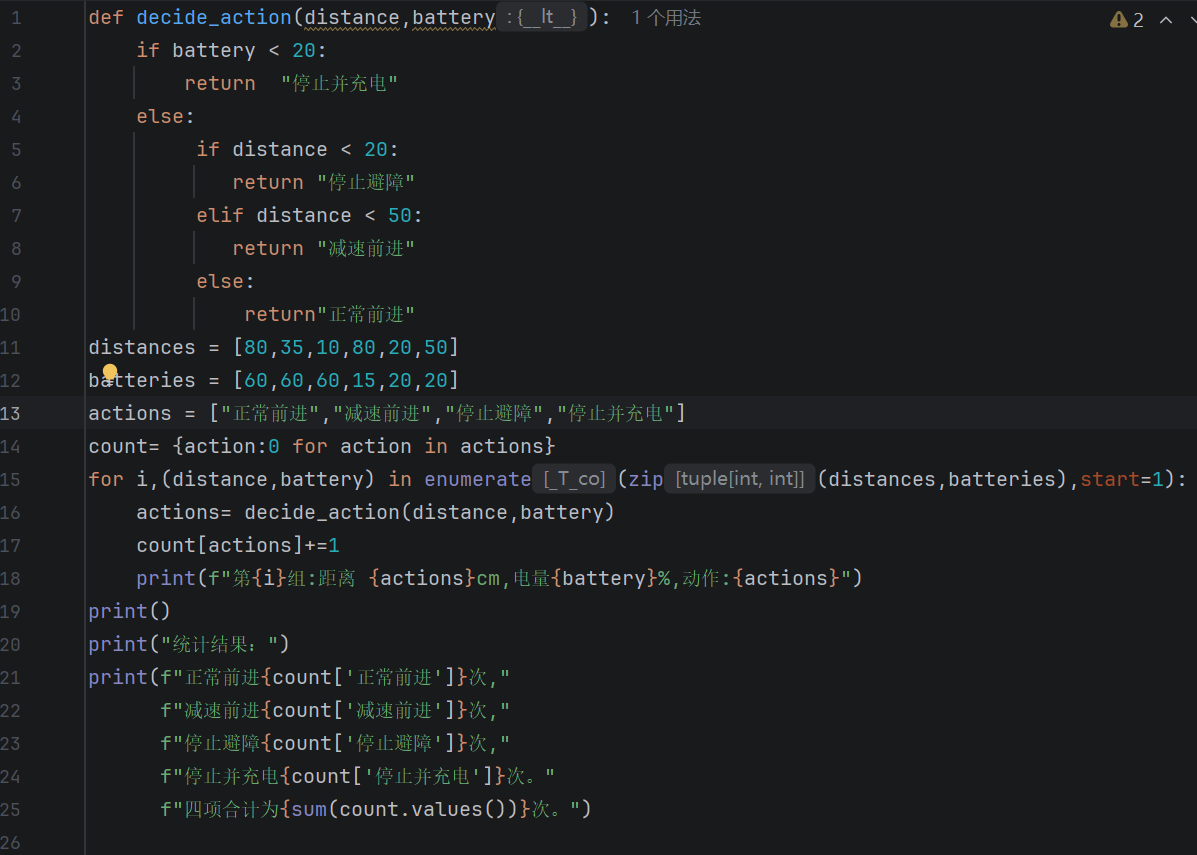
Task: Click the "统计结果：" string on line 20
Action: pos(220,644)
